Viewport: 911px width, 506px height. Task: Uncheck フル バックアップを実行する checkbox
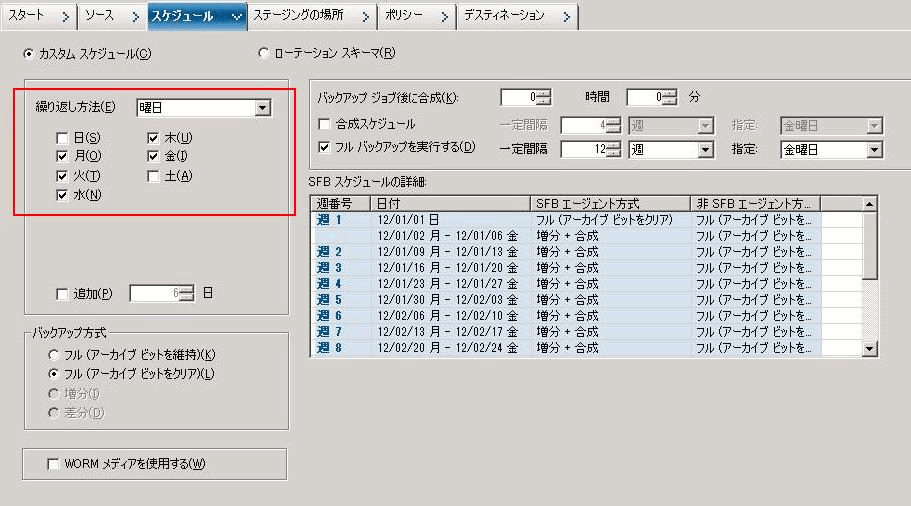pyautogui.click(x=324, y=147)
